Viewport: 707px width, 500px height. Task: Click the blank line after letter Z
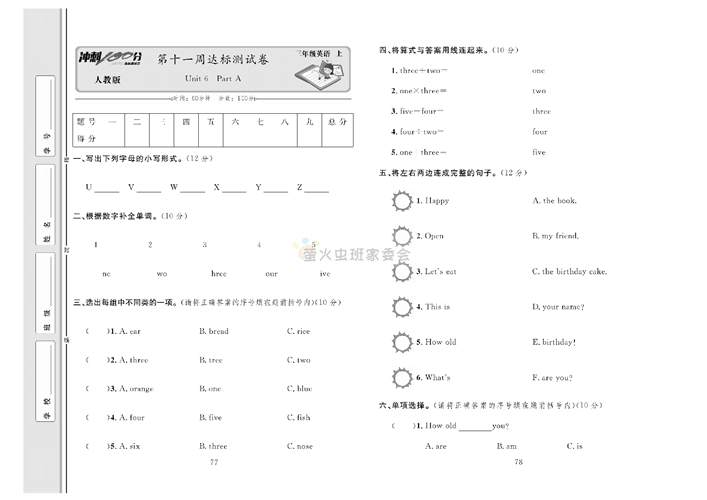coord(317,188)
